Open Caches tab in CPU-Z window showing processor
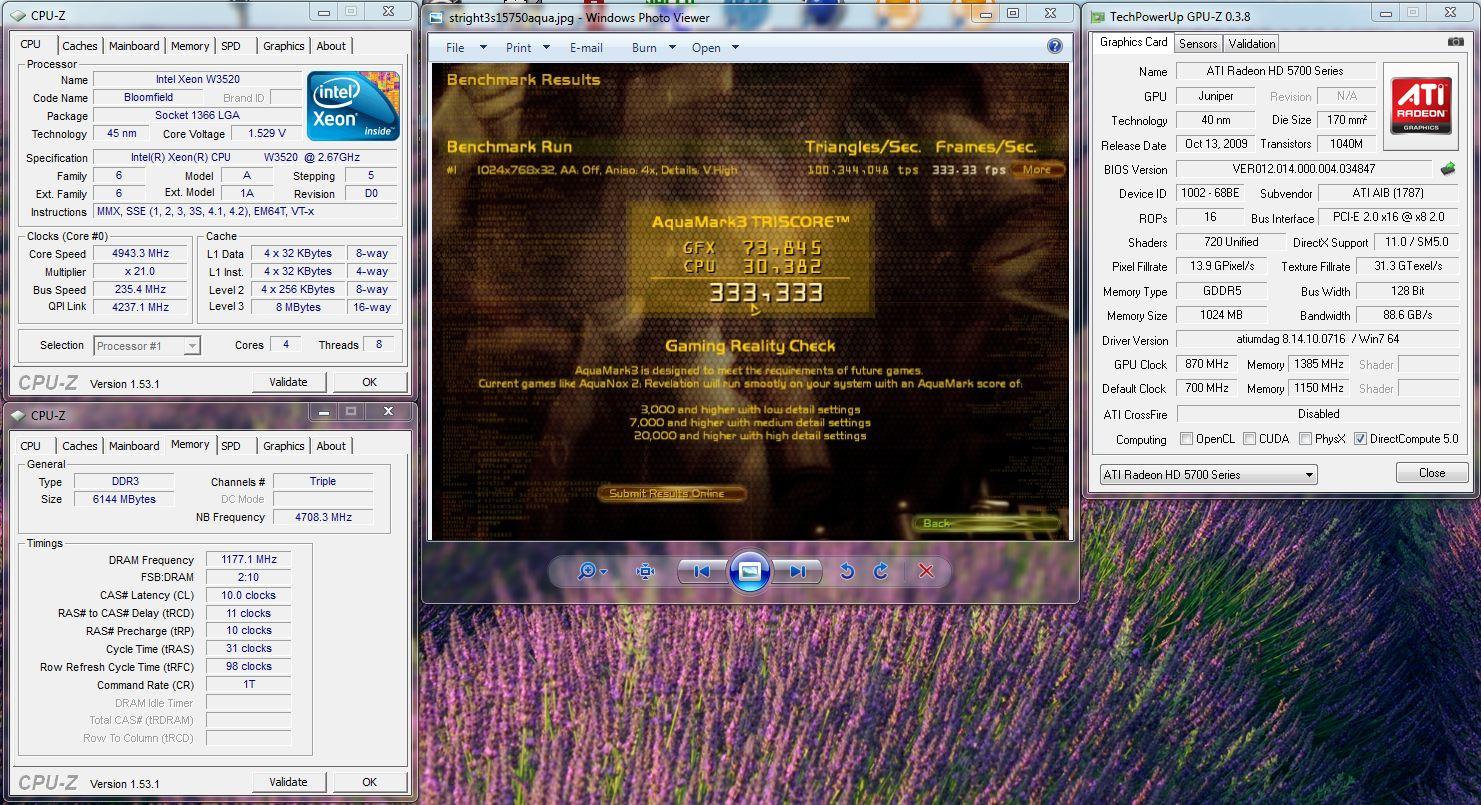Screen dimensions: 1481x805 80,46
